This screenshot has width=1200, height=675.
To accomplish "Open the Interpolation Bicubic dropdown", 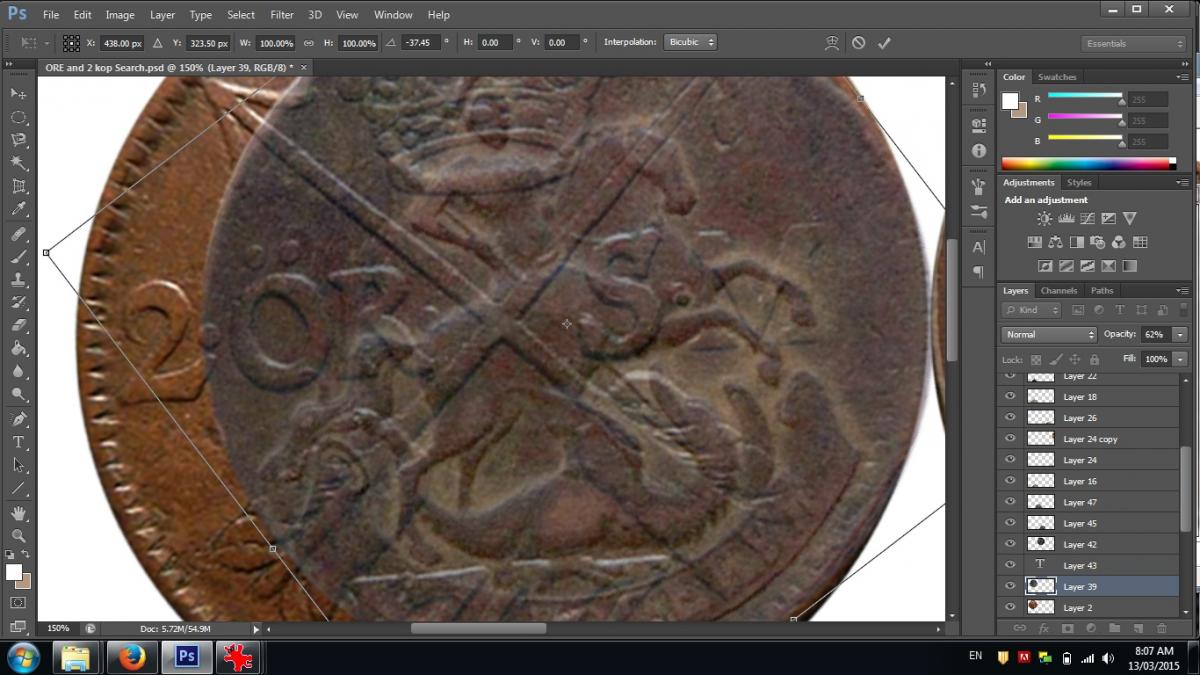I will click(690, 43).
